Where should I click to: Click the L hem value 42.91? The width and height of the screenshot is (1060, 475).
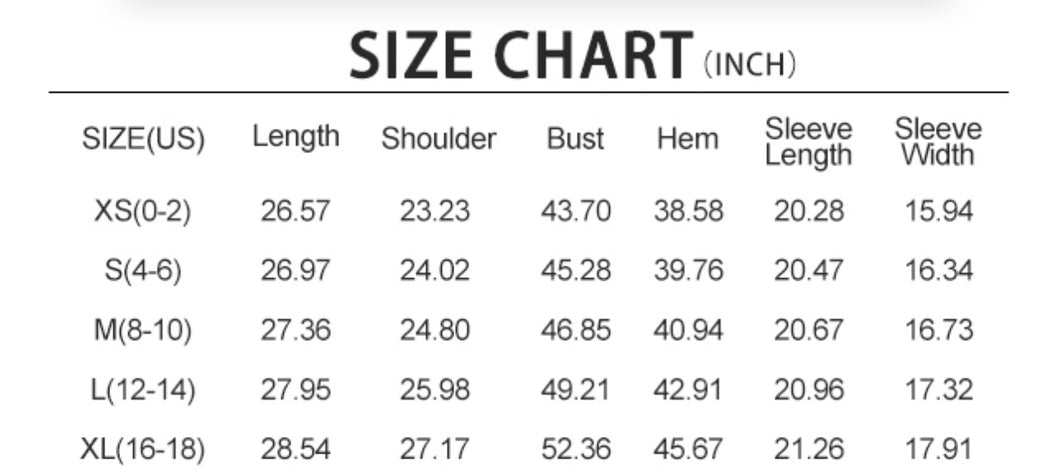pos(688,390)
